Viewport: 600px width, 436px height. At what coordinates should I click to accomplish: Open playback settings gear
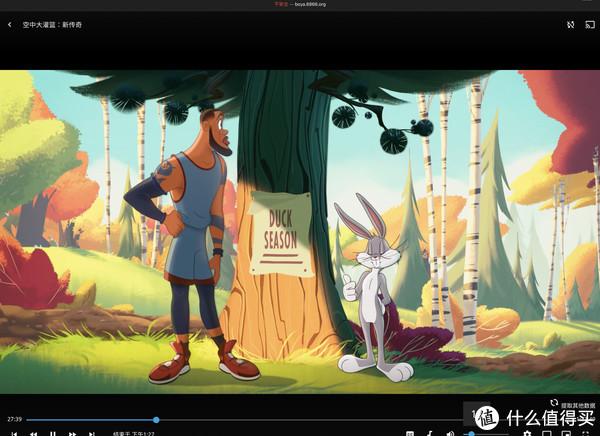527,434
